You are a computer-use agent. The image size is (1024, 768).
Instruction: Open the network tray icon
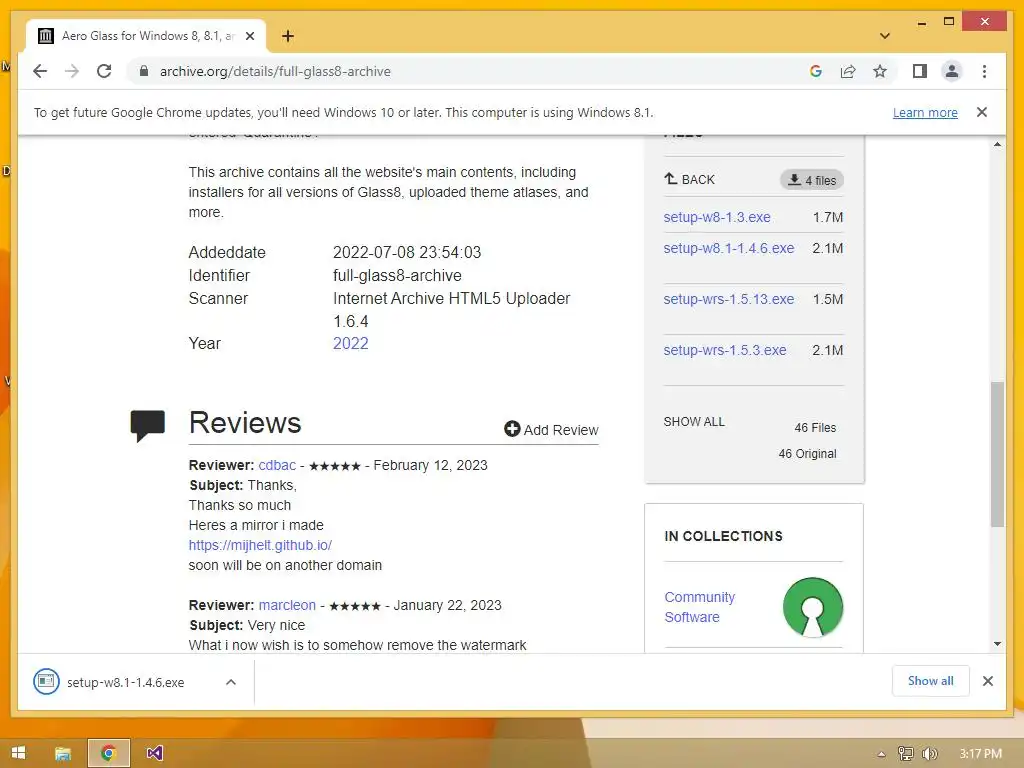click(905, 754)
